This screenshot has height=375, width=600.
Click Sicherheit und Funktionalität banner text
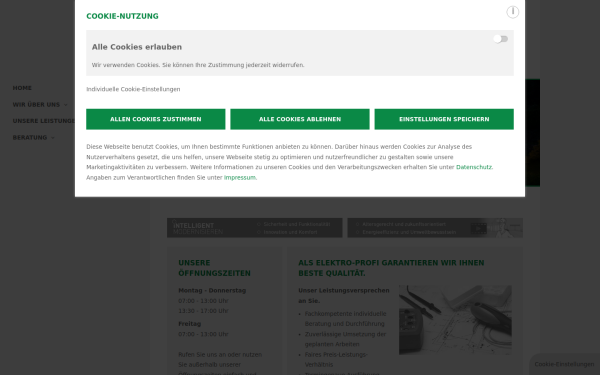point(297,224)
